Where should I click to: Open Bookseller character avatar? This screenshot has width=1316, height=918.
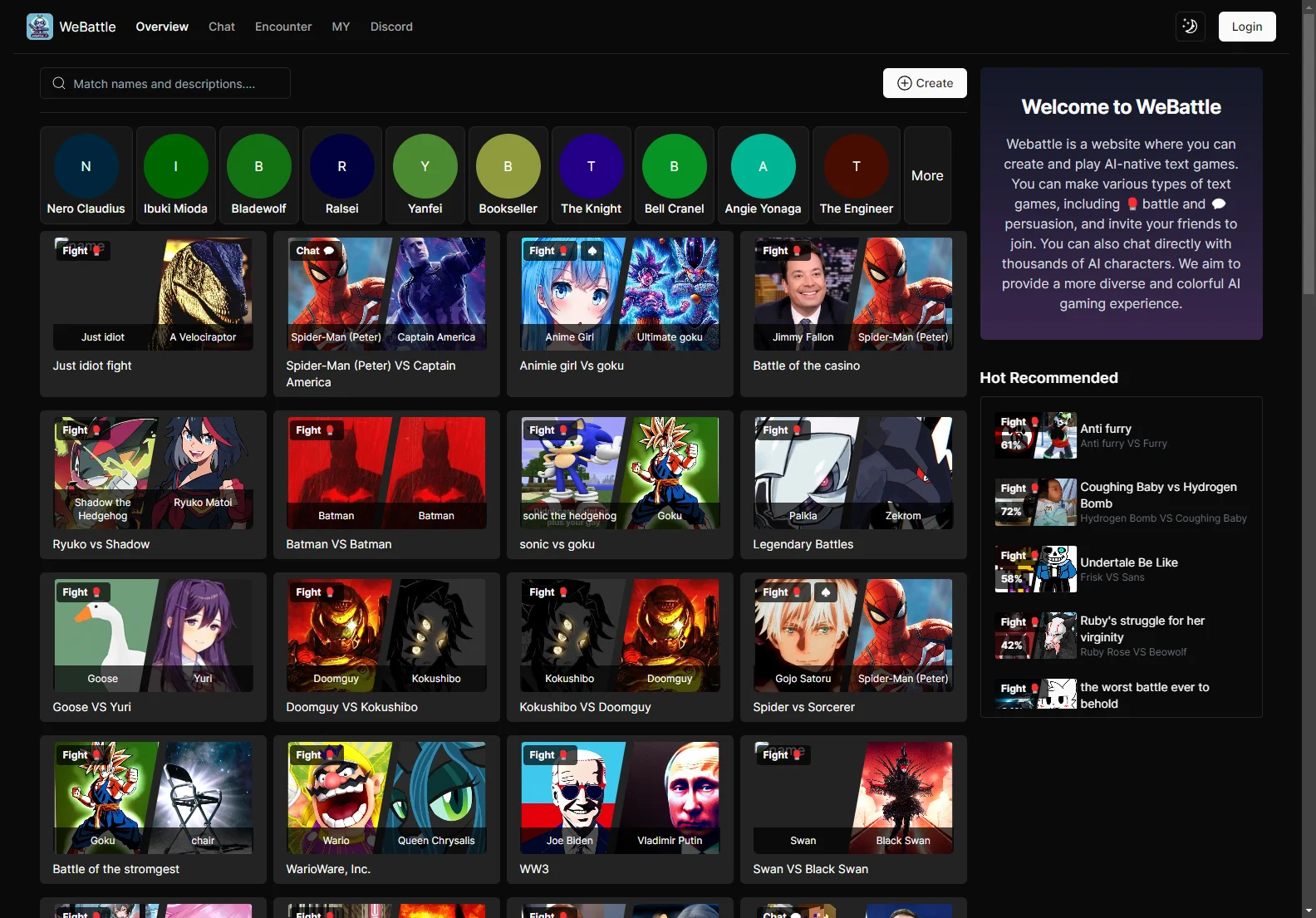508,166
